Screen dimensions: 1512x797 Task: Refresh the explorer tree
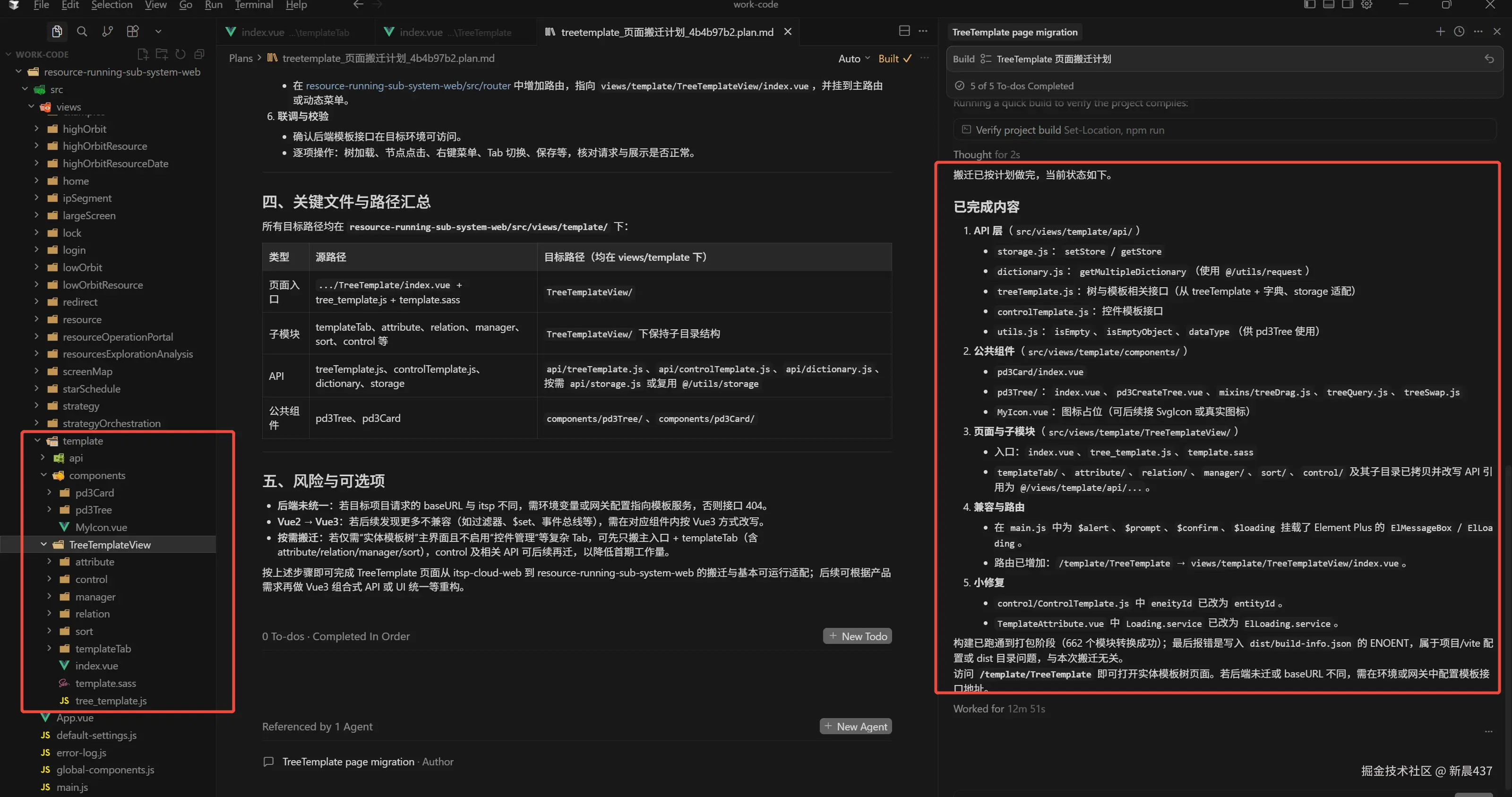coord(180,54)
